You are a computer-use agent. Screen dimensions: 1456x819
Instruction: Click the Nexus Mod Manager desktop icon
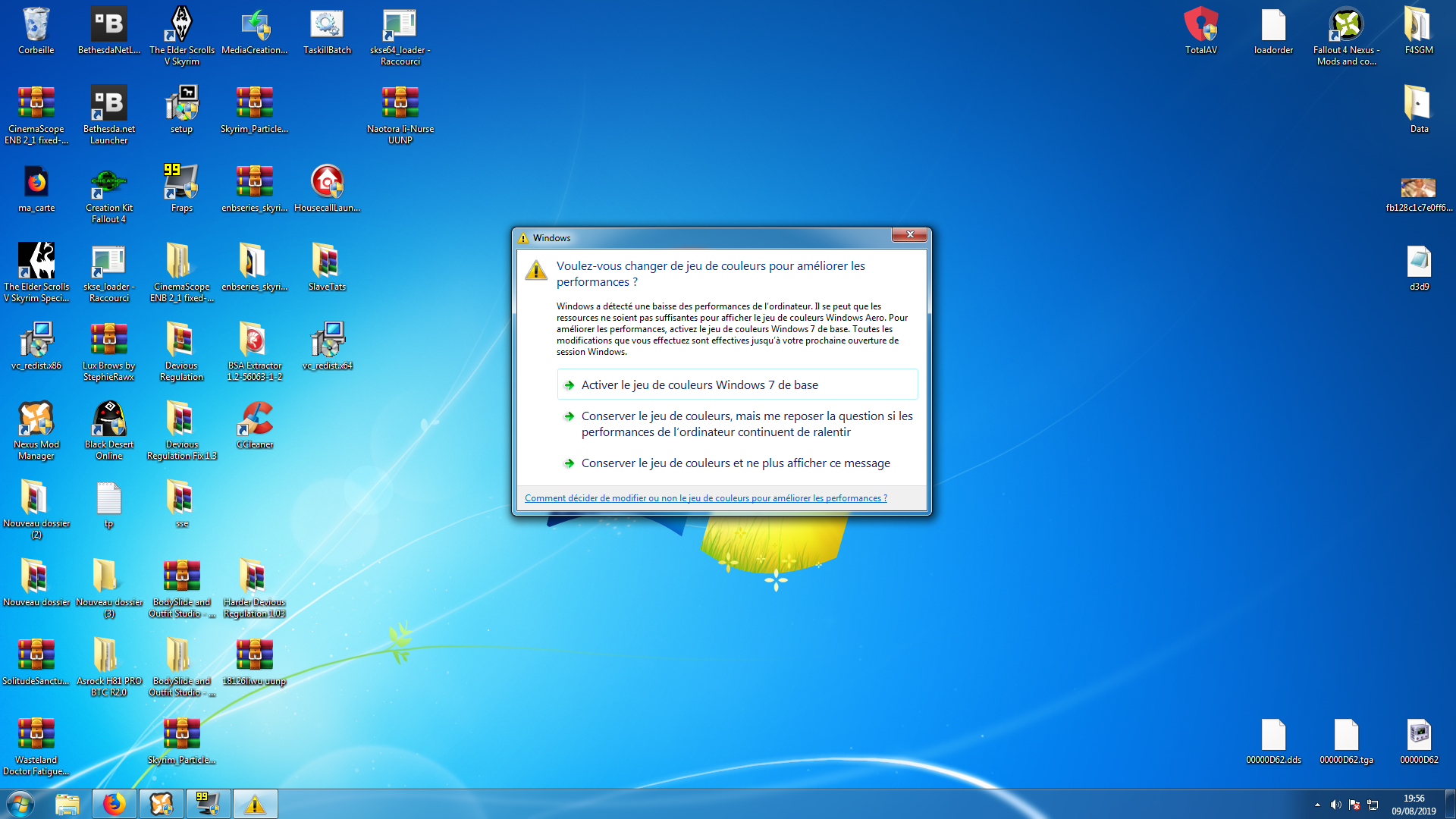(36, 430)
